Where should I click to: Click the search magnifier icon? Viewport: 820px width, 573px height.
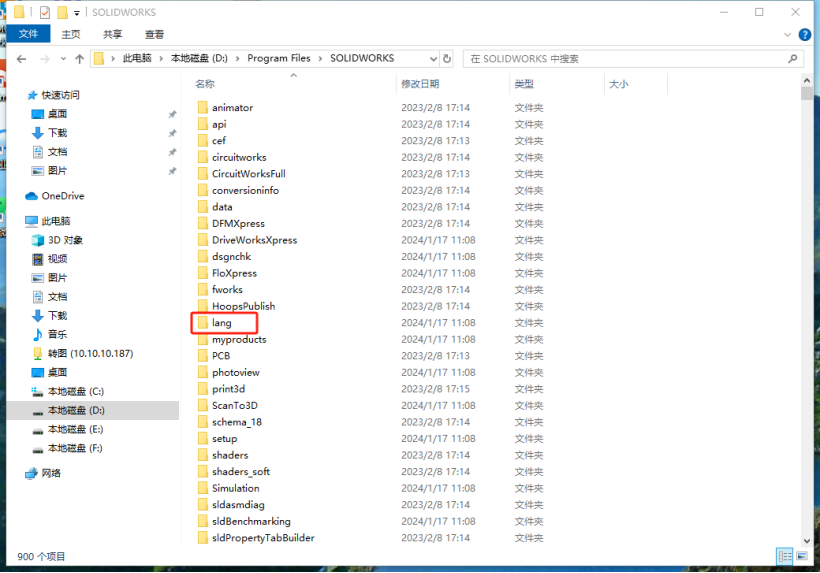793,59
